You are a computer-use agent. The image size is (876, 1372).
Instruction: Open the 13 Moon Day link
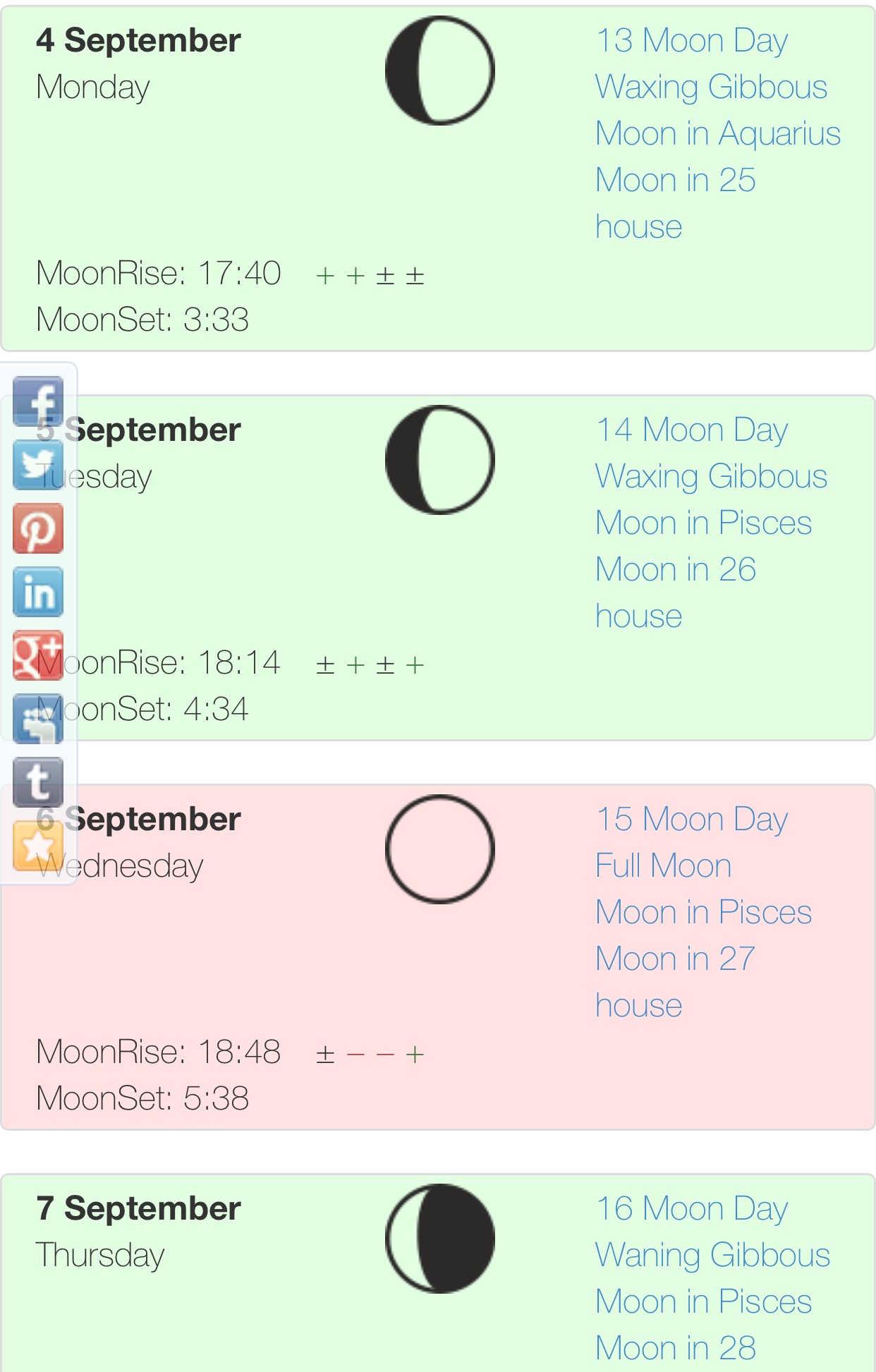(691, 41)
